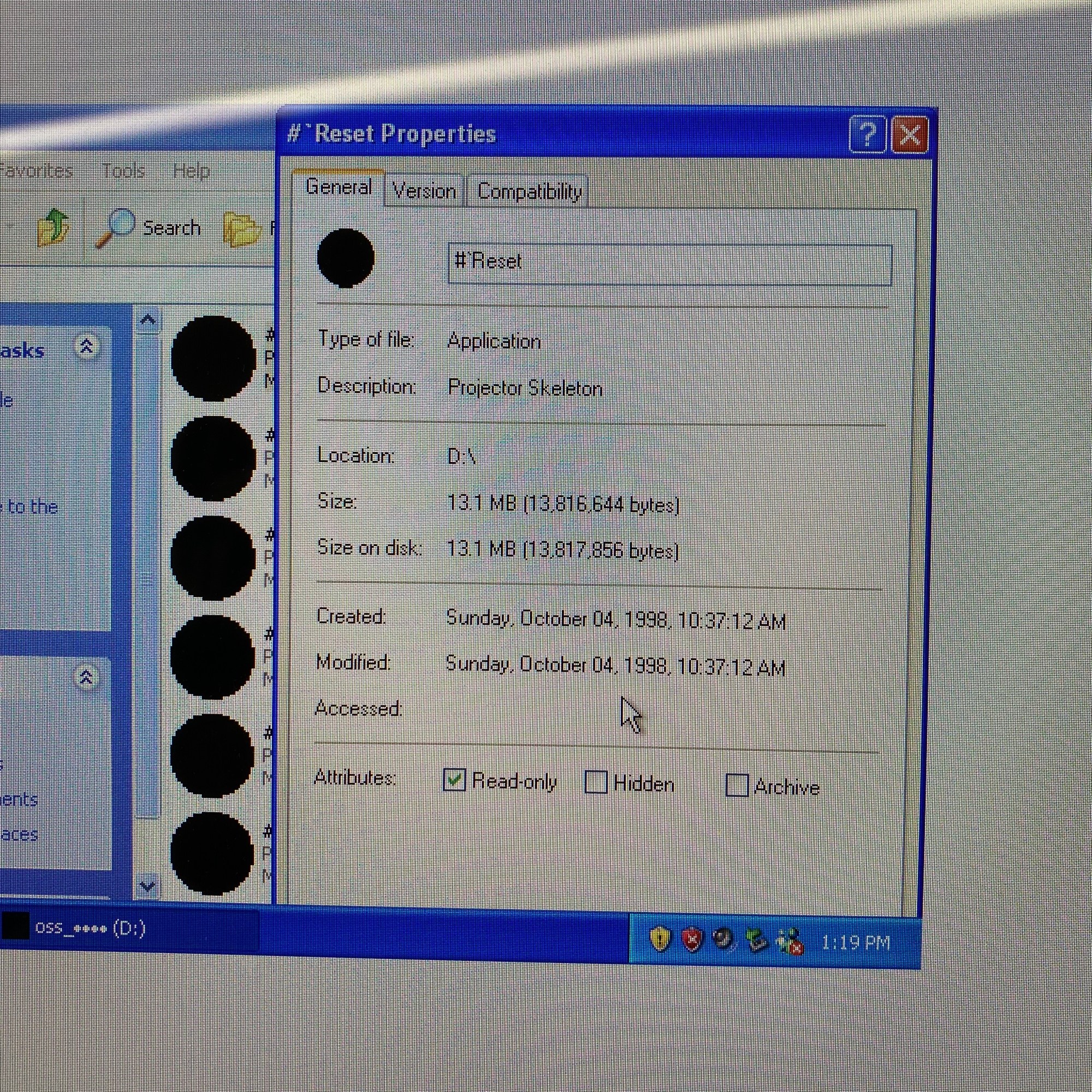Click the Up folder toolbar icon

52,227
